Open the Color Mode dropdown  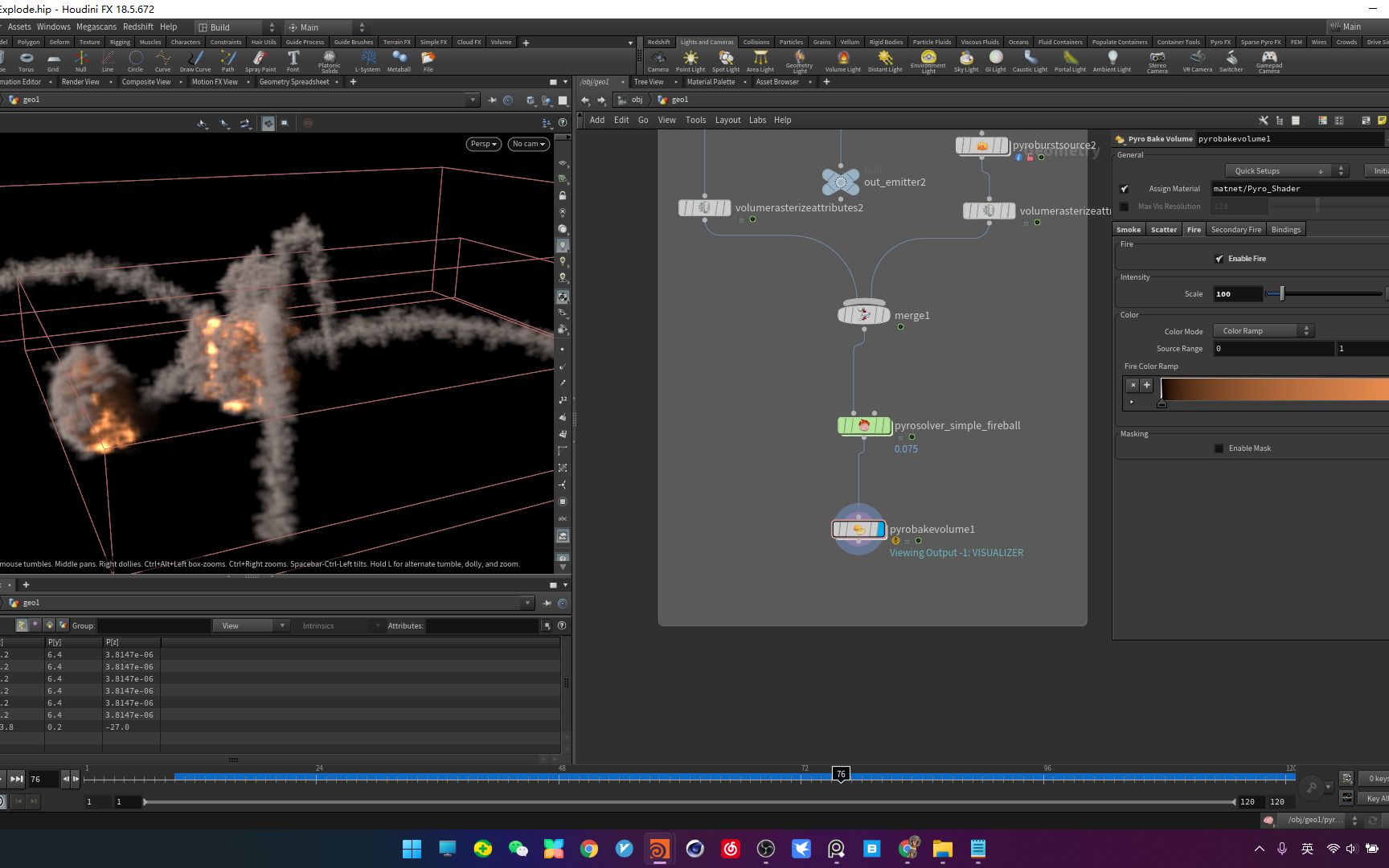point(1264,331)
